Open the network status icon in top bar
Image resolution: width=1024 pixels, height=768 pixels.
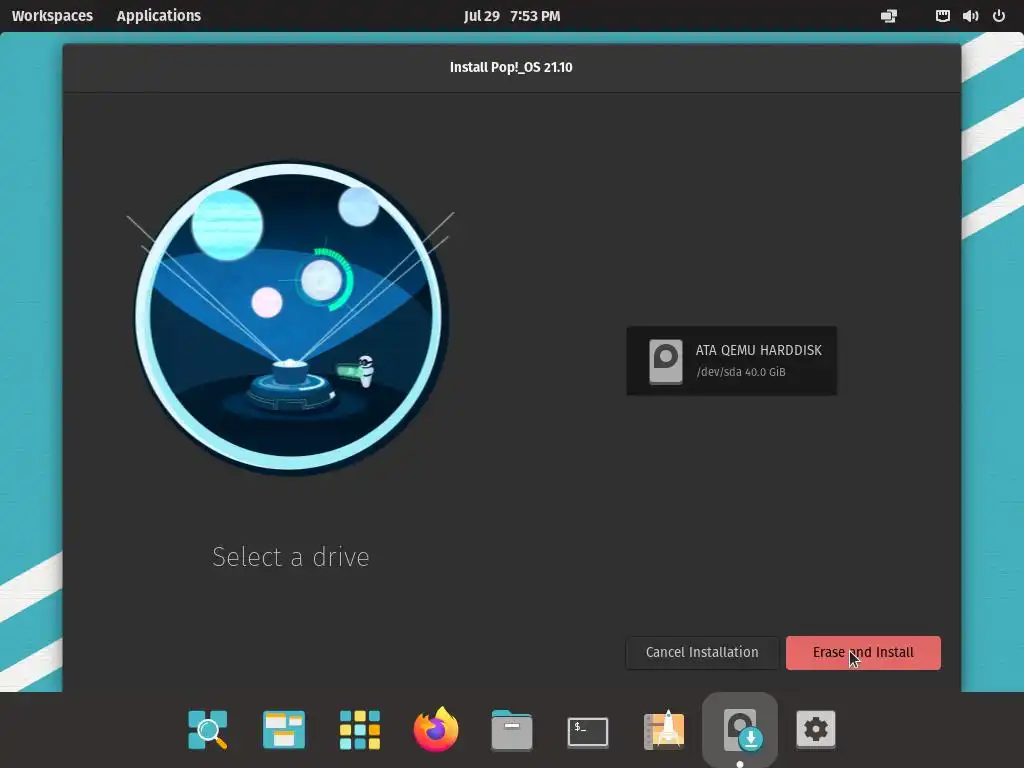tap(889, 16)
